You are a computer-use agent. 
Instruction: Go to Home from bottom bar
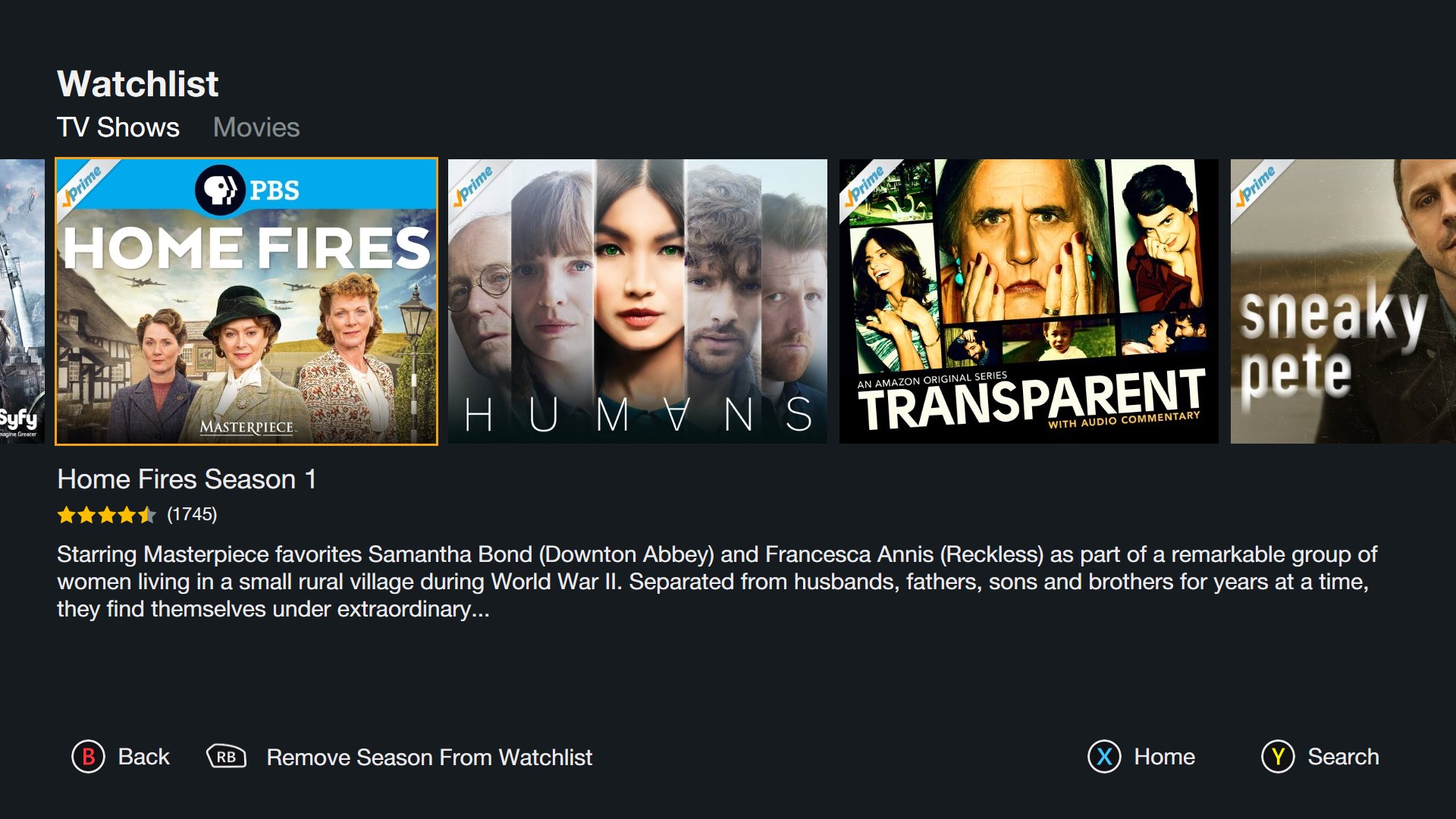1165,757
